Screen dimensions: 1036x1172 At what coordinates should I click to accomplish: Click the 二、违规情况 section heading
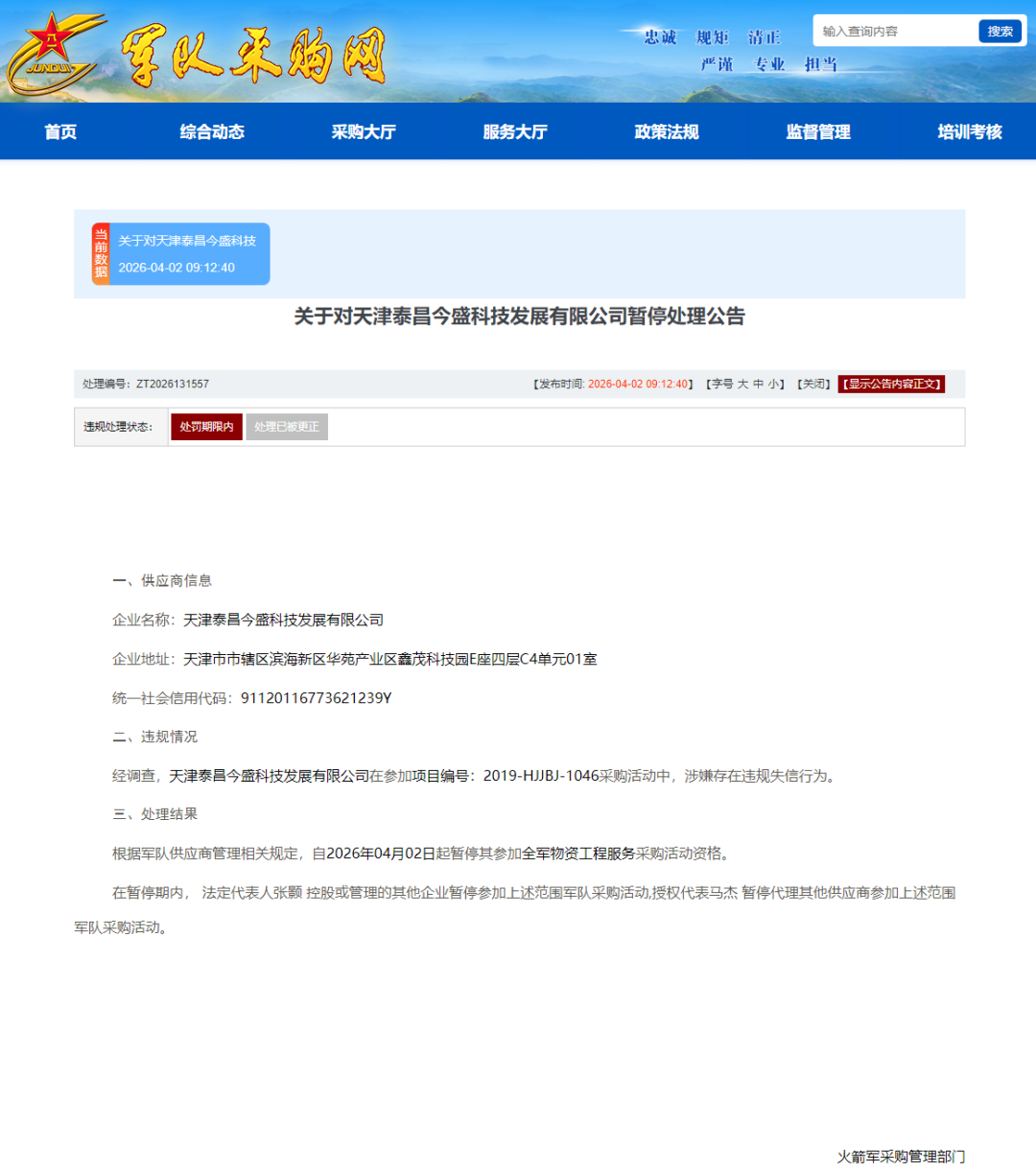(154, 737)
